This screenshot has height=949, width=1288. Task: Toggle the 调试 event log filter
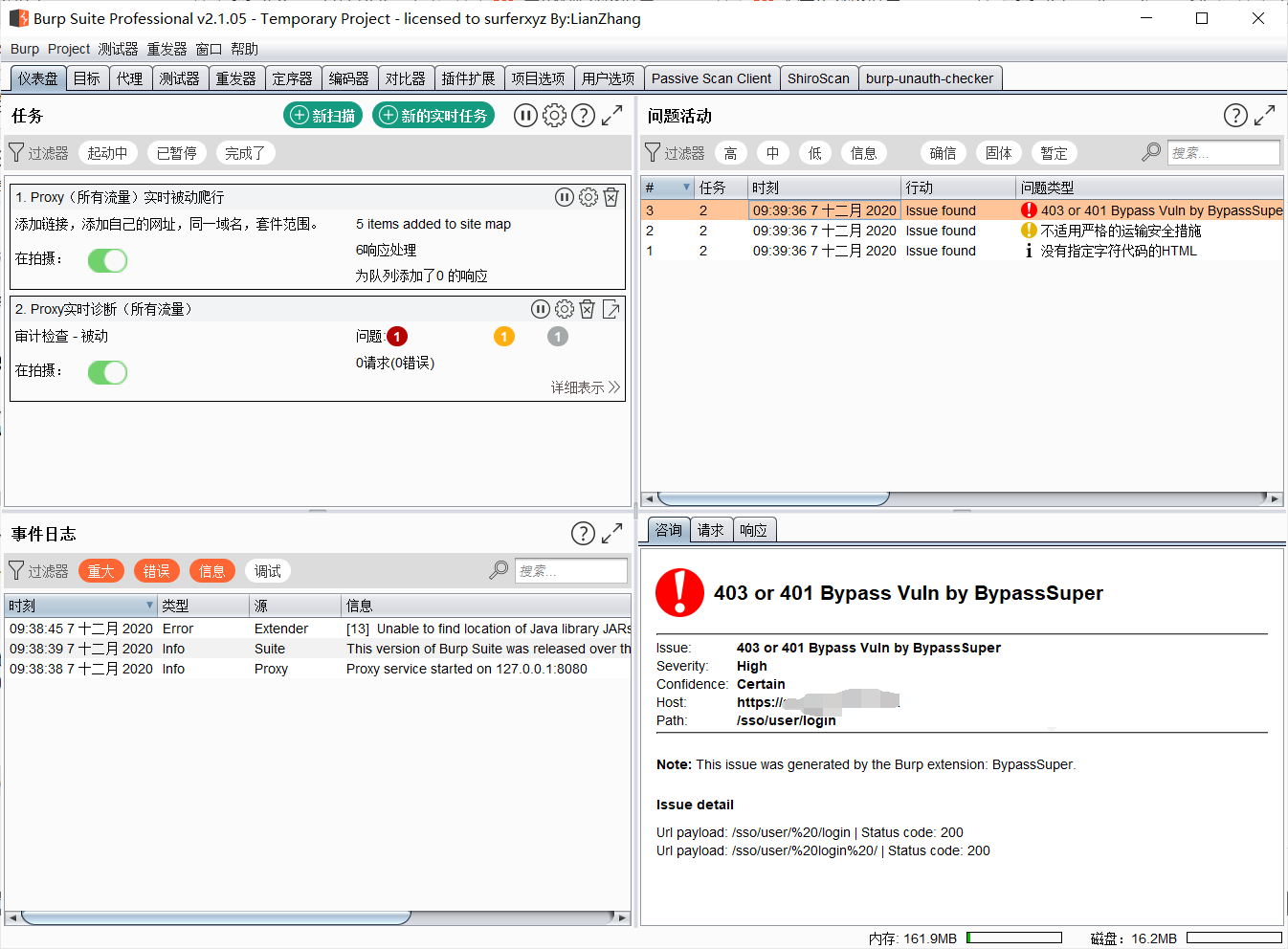[x=268, y=571]
